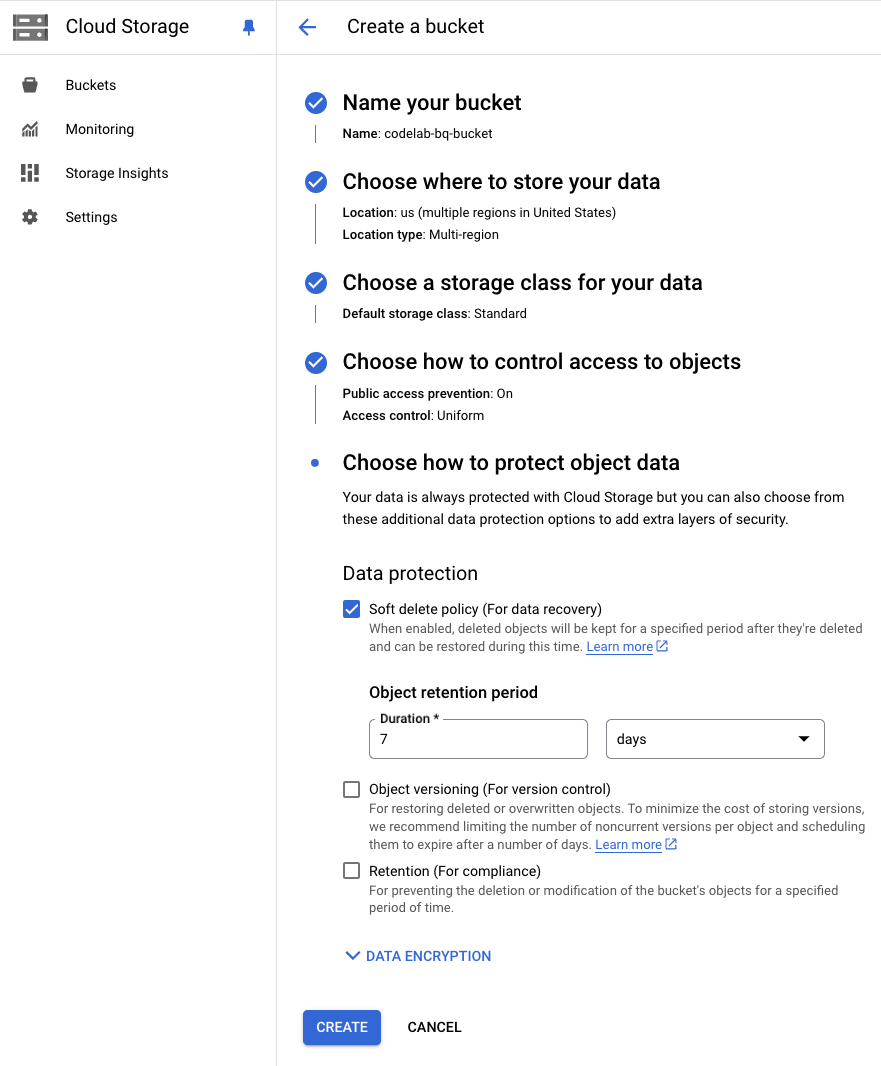Expand the DATA ENCRYPTION section
Screen dimensions: 881x1066
coord(417,956)
